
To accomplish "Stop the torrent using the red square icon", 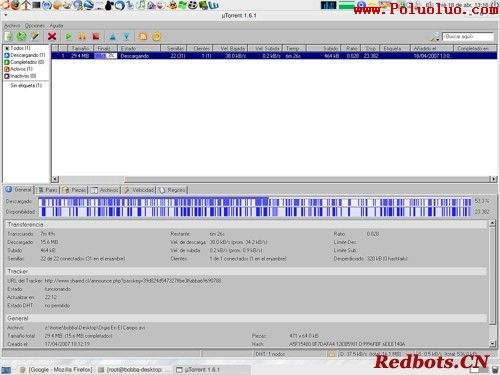I will (96, 37).
